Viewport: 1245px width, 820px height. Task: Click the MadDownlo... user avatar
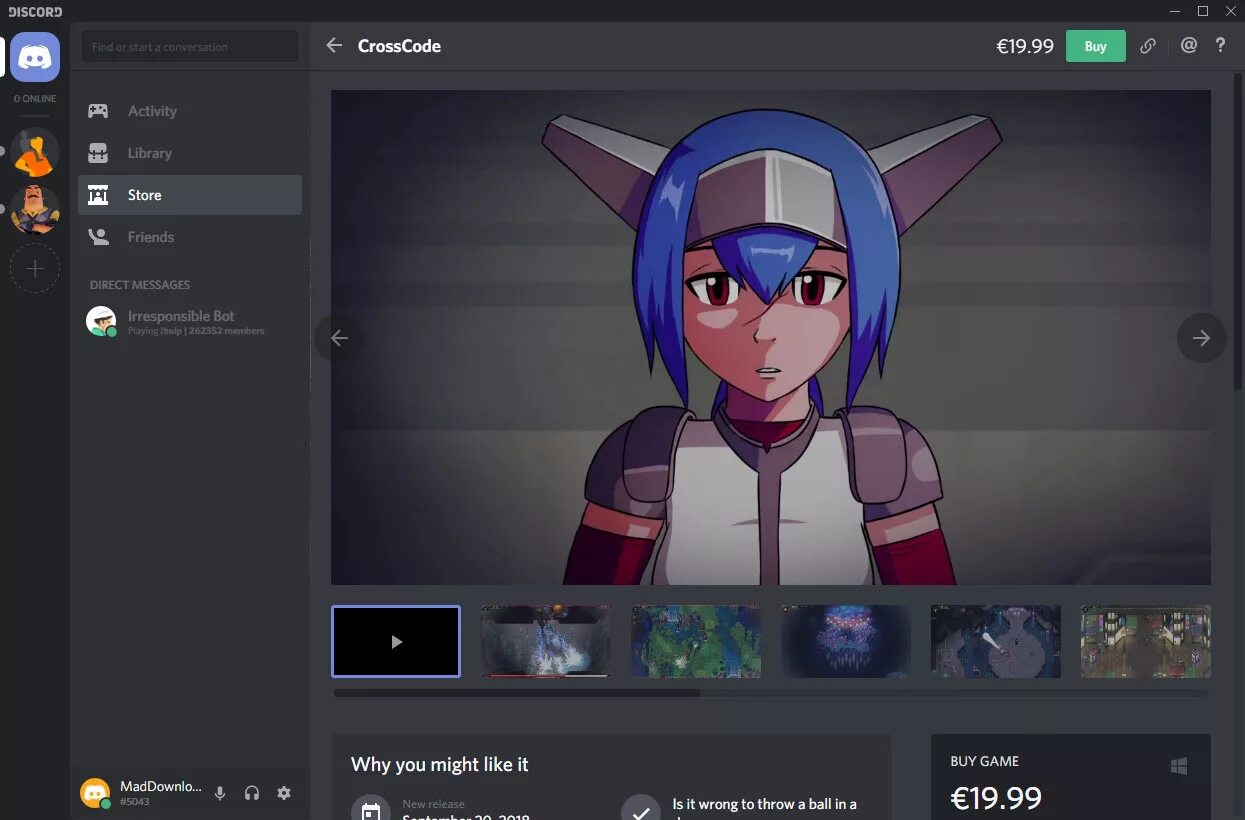pyautogui.click(x=95, y=793)
